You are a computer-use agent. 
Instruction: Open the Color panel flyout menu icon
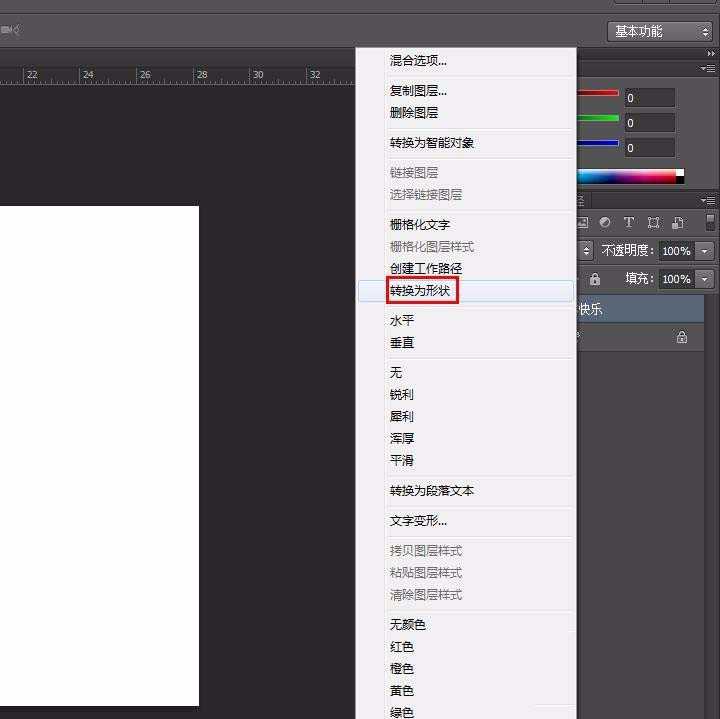(708, 67)
